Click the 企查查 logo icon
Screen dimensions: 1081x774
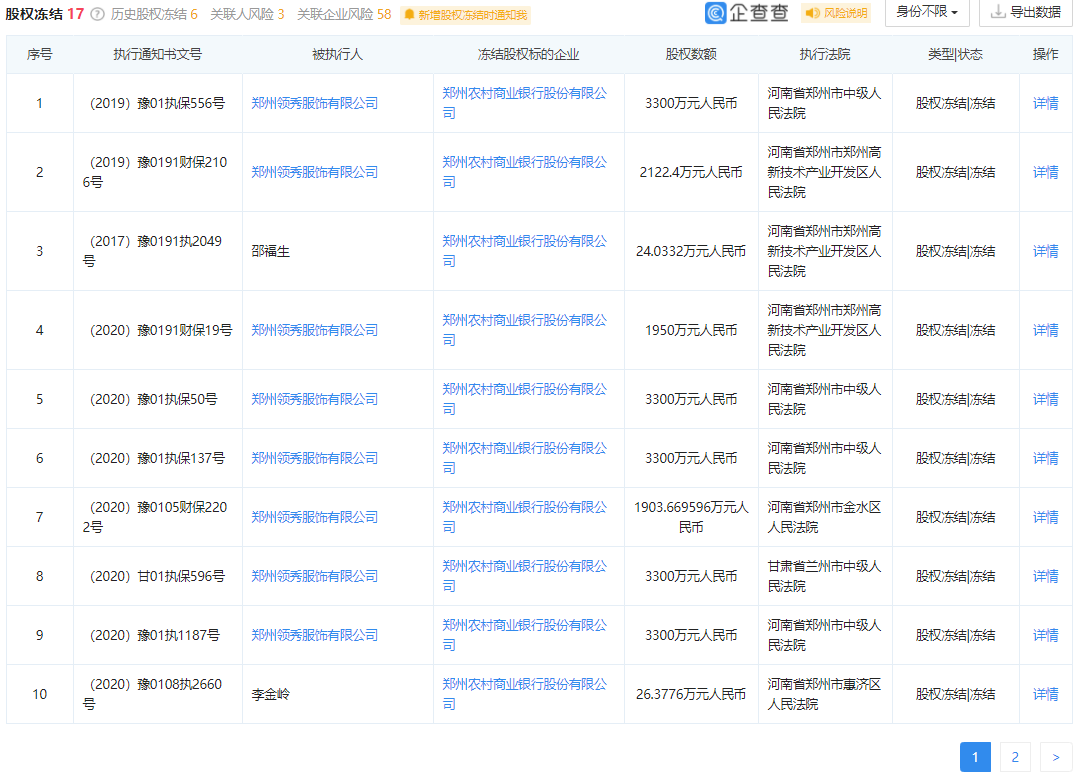coord(714,12)
